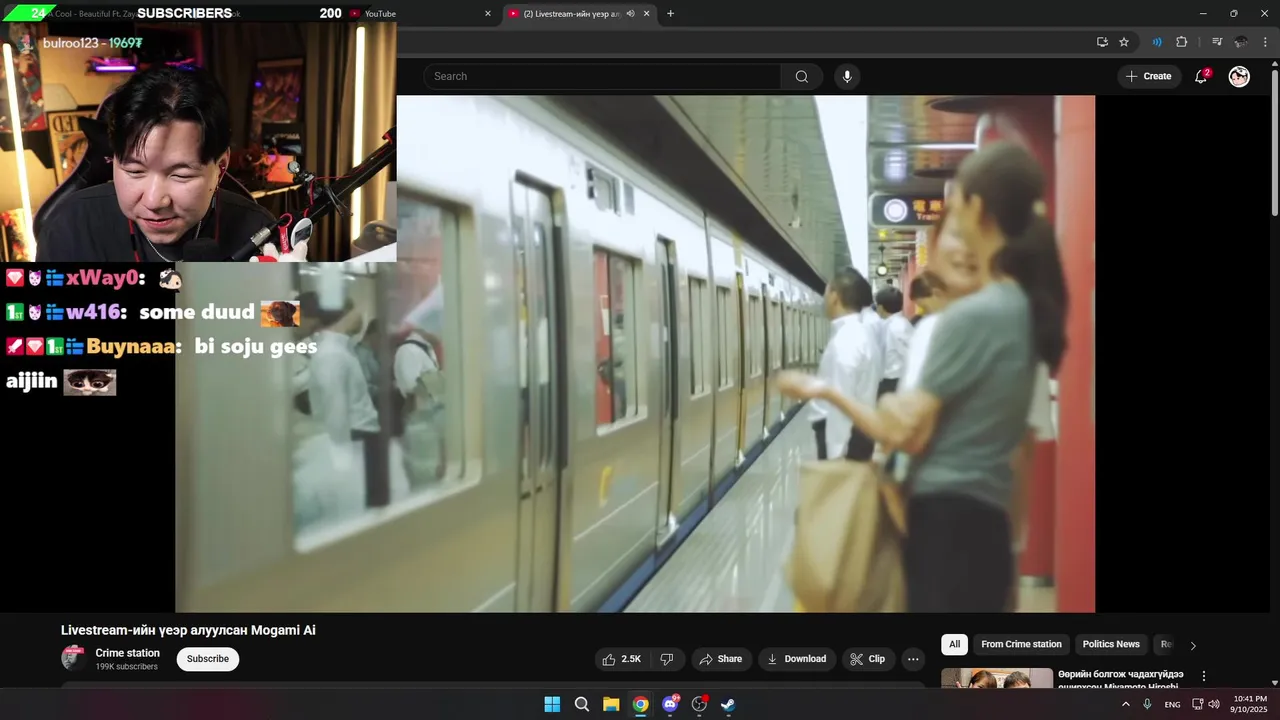Switch to the YouTube tab

[x=380, y=14]
